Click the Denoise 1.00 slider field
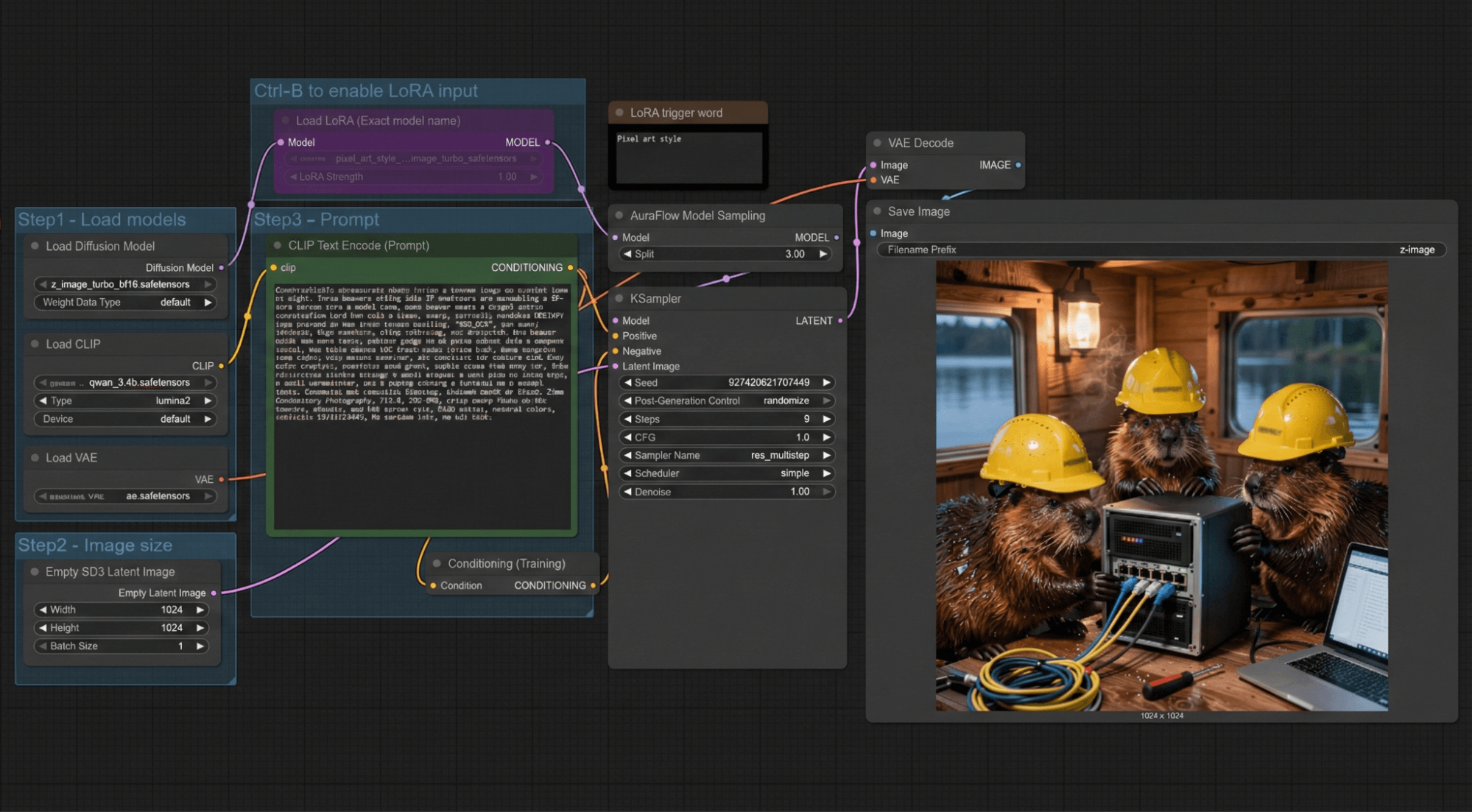The width and height of the screenshot is (1472, 812). [x=727, y=492]
